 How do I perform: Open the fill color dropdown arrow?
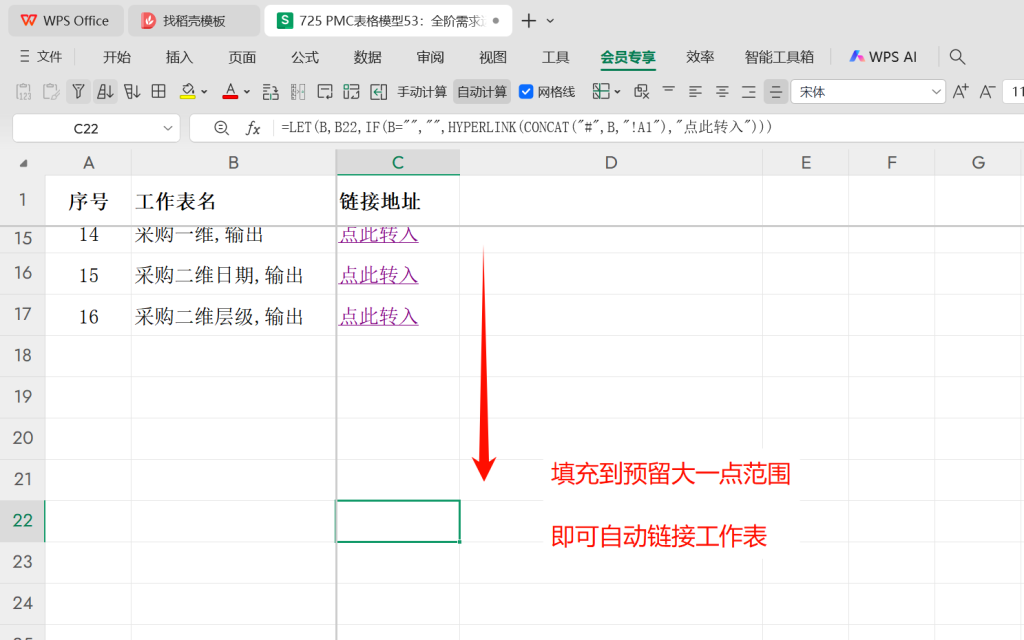coord(204,92)
